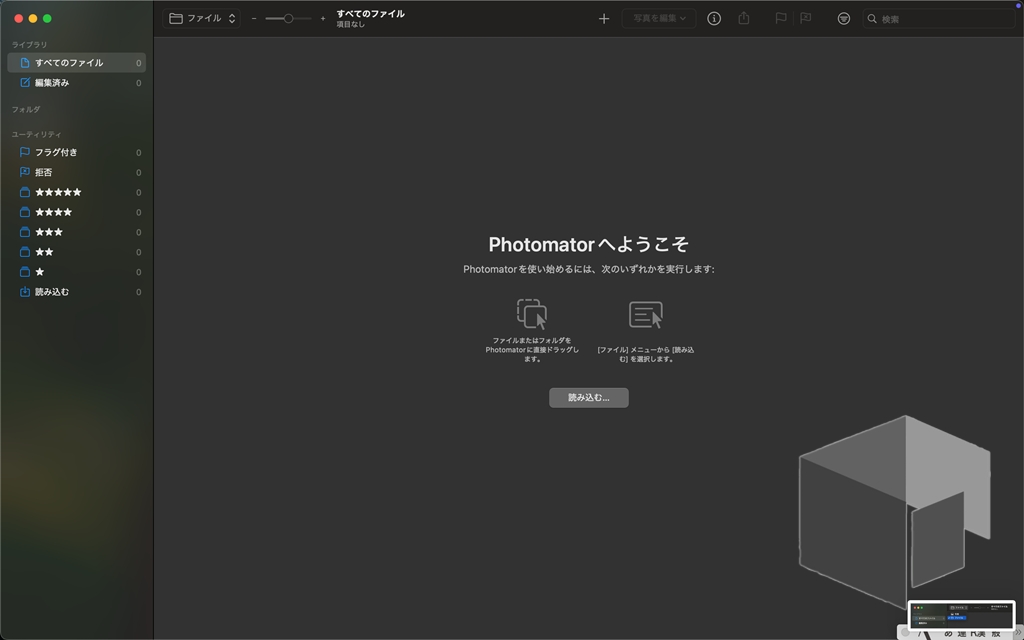This screenshot has height=640, width=1024.
Task: Click the flag icon beside フラグ付き
Action: point(25,152)
